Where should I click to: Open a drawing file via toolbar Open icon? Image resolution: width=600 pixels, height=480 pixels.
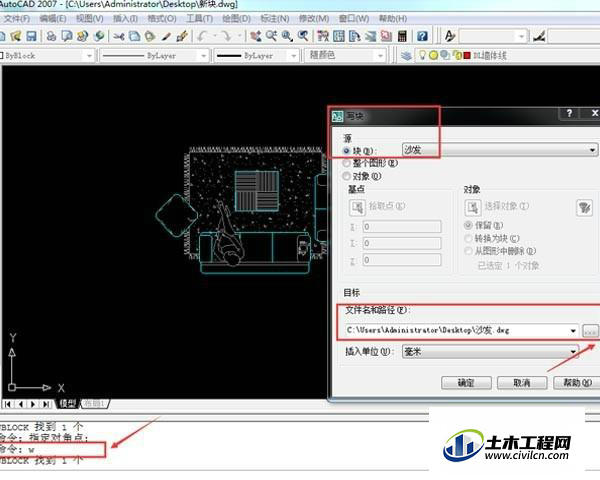16,36
